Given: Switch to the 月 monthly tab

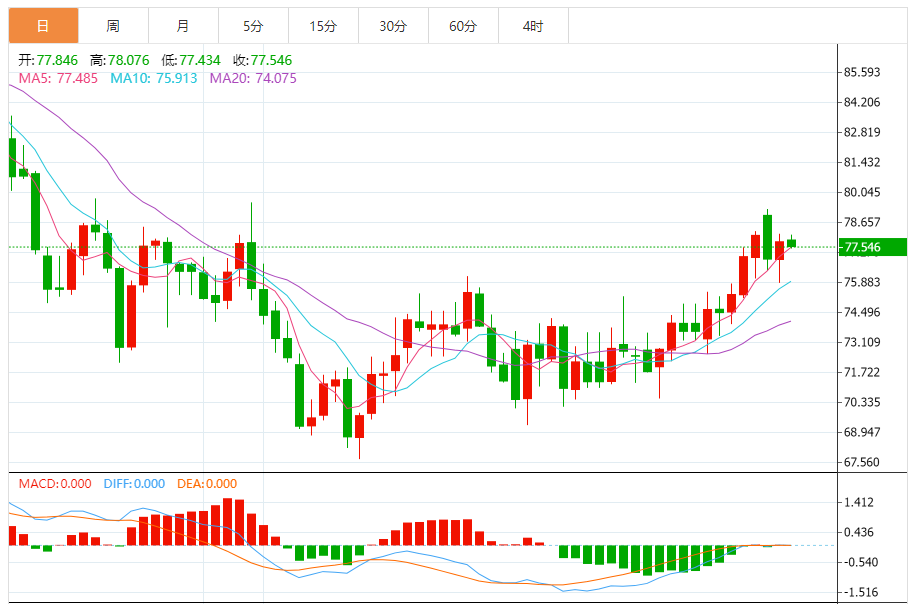Looking at the screenshot, I should 183,26.
